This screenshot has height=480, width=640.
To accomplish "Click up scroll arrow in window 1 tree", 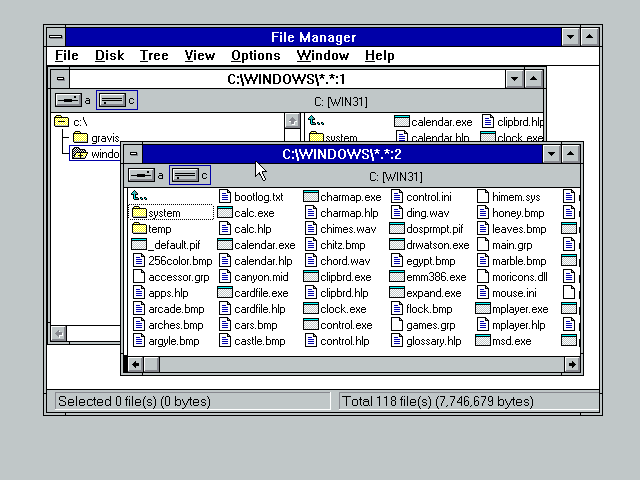I will [292, 121].
